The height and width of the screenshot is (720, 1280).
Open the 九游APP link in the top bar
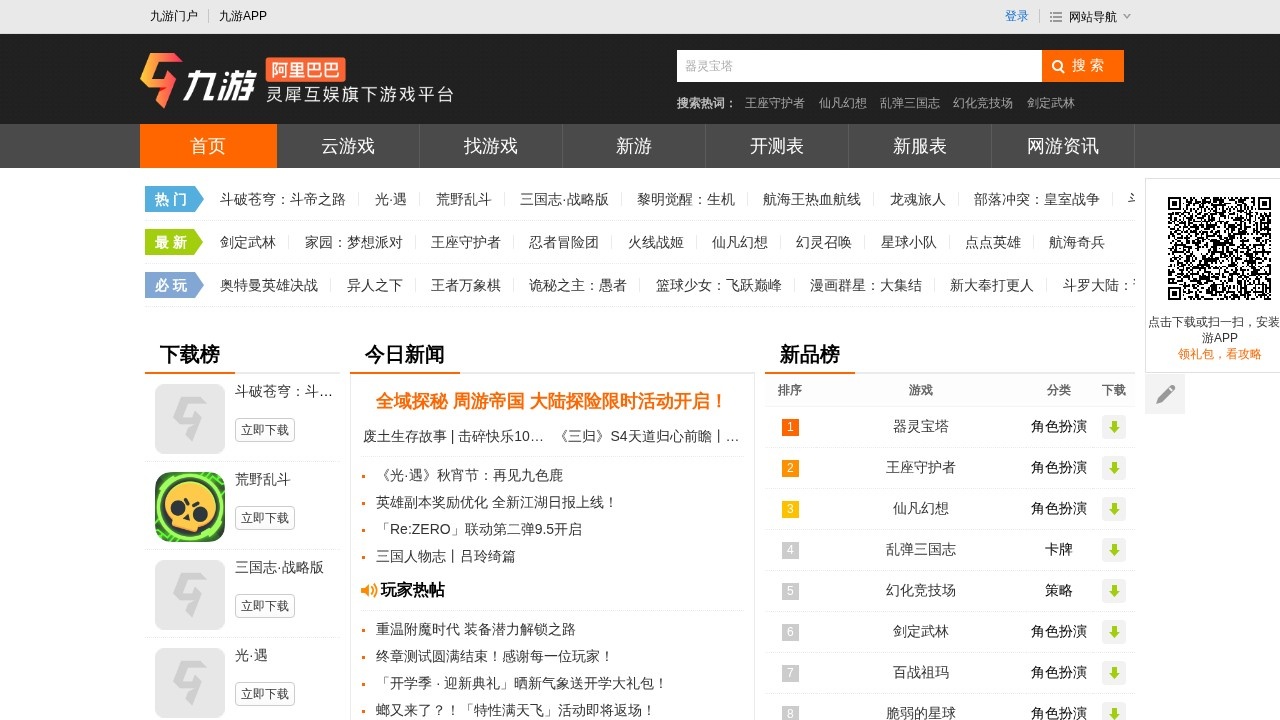(243, 16)
